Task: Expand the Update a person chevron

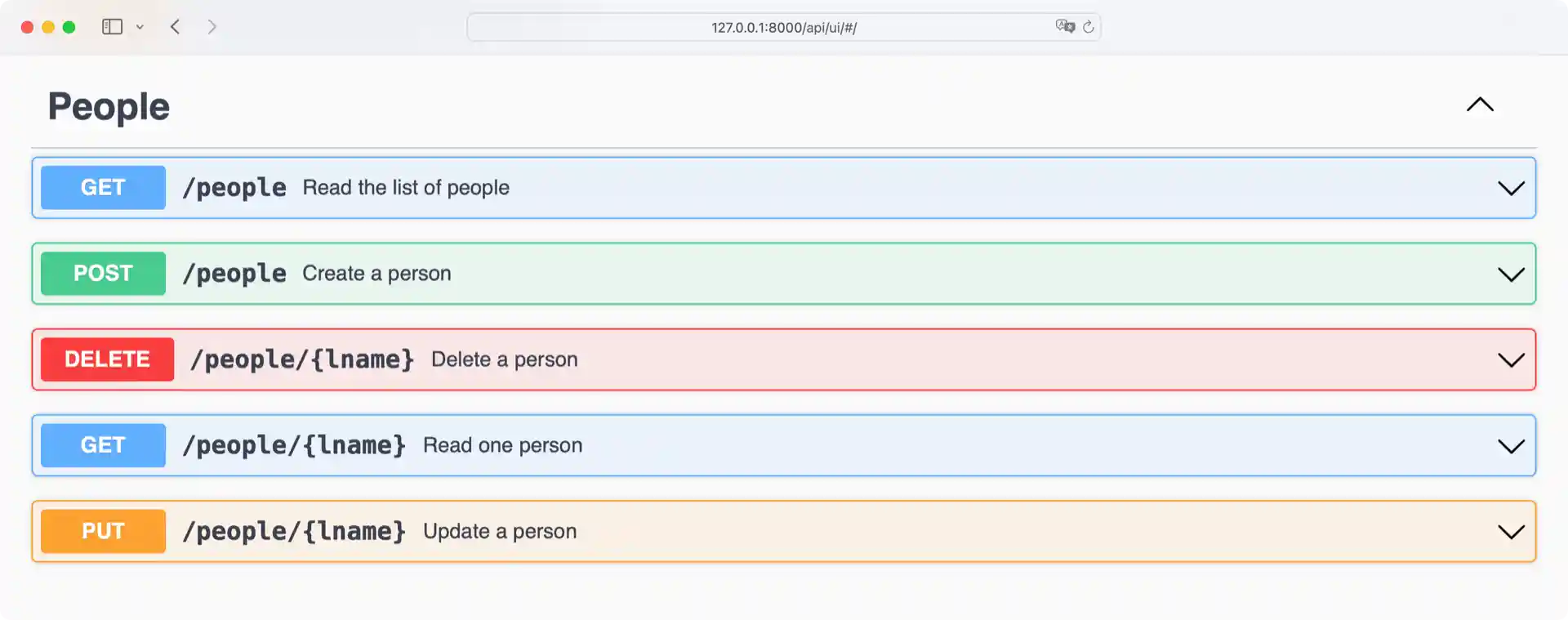Action: tap(1511, 532)
